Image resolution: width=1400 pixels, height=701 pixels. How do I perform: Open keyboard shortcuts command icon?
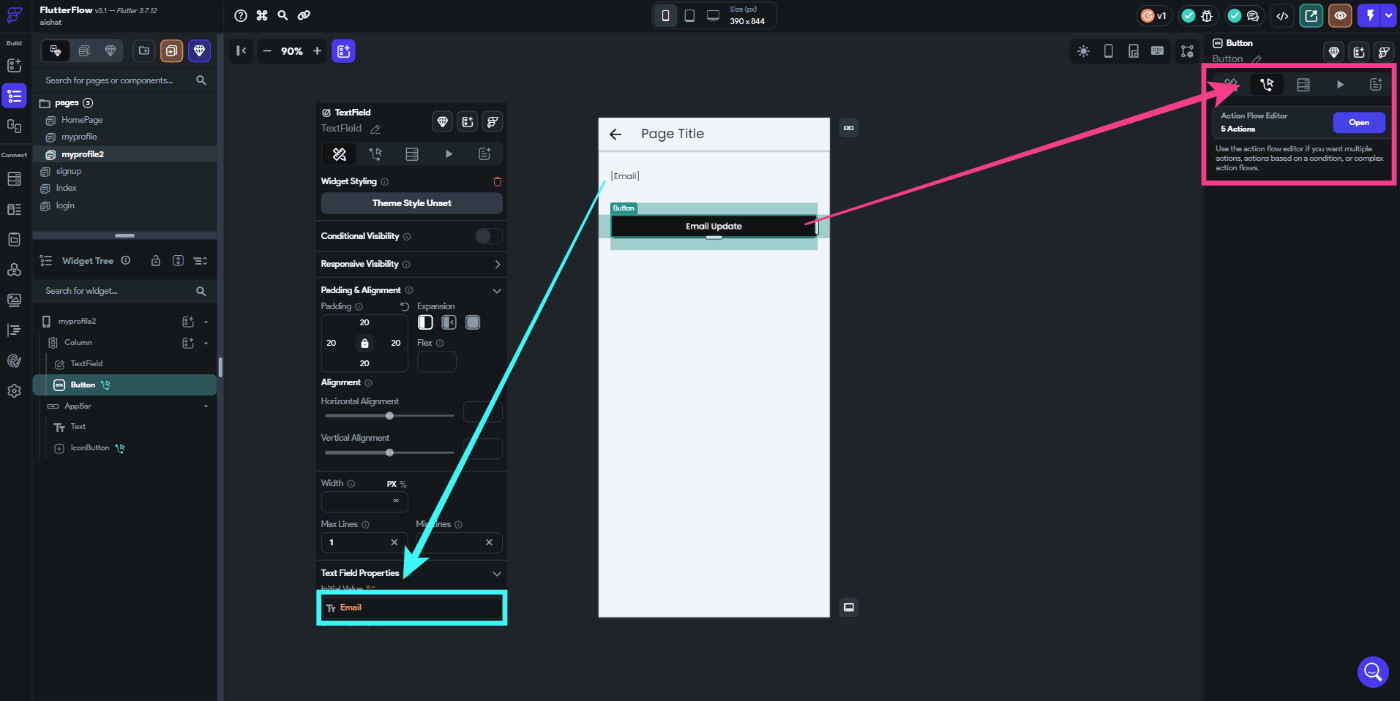tap(262, 15)
